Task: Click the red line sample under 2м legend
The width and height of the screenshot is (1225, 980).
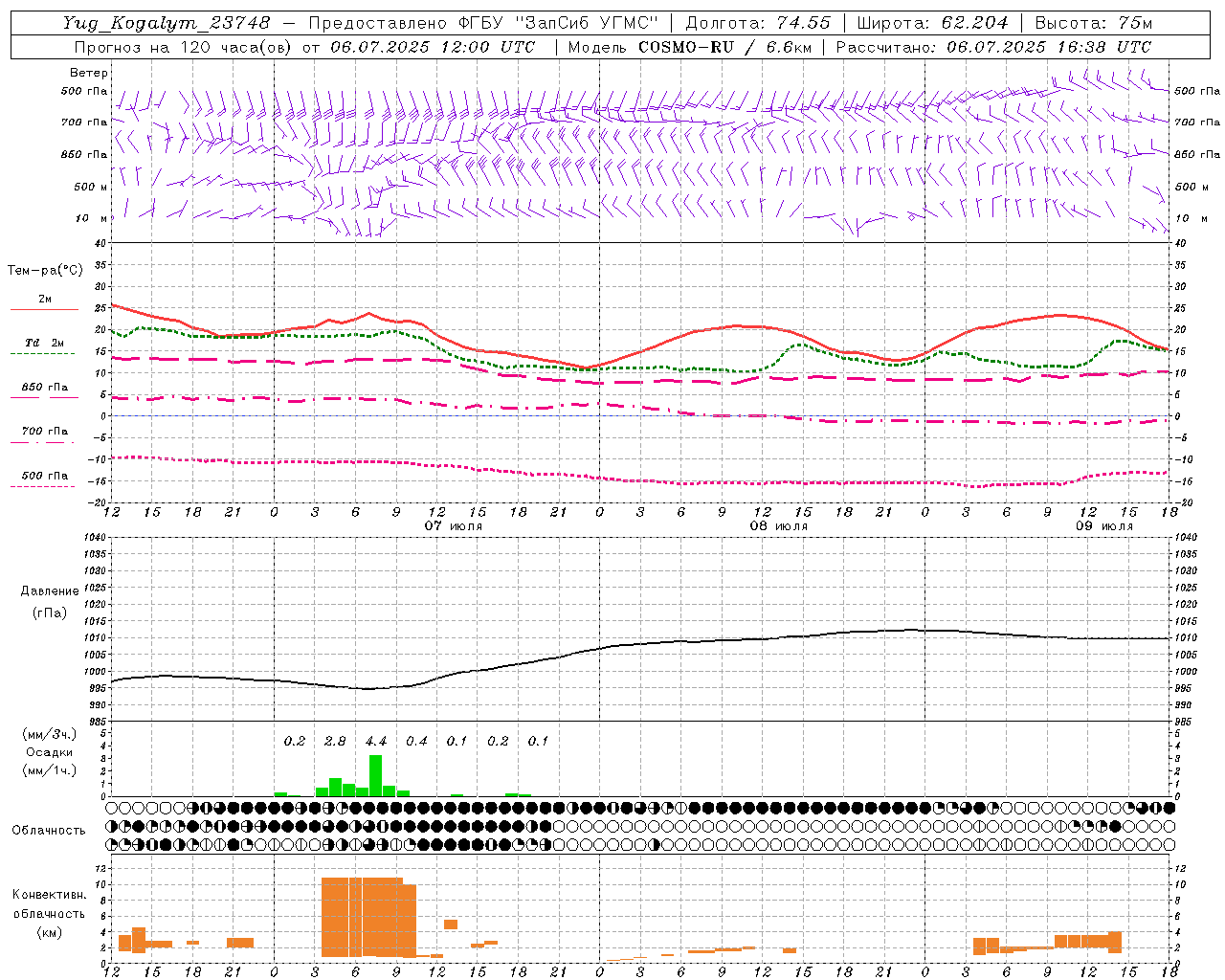Action: [45, 309]
